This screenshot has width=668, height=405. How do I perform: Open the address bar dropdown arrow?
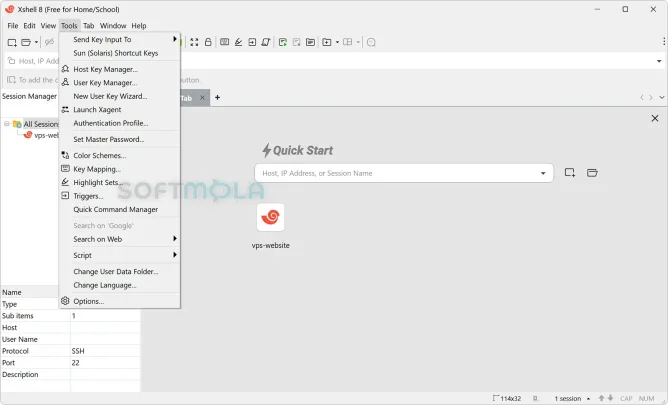tap(659, 61)
